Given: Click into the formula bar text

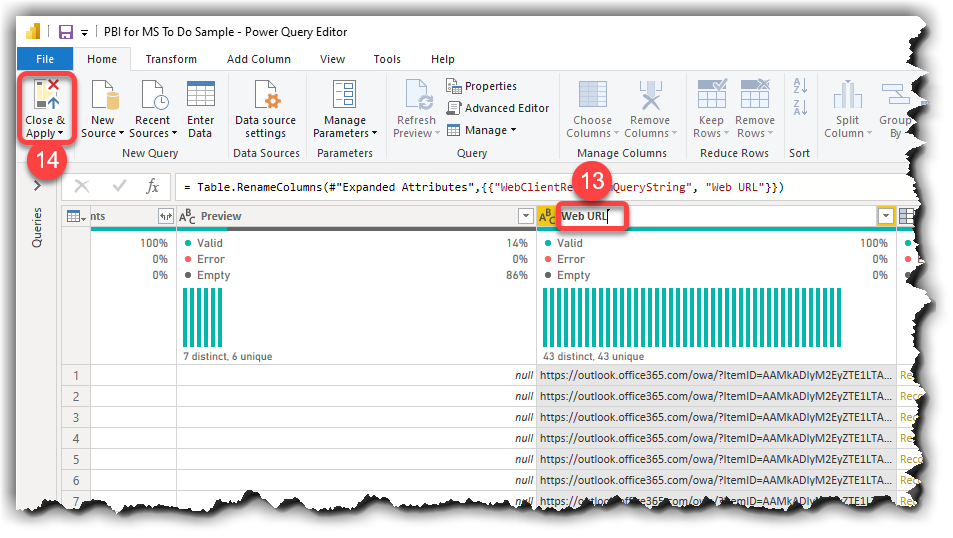Looking at the screenshot, I should (484, 187).
